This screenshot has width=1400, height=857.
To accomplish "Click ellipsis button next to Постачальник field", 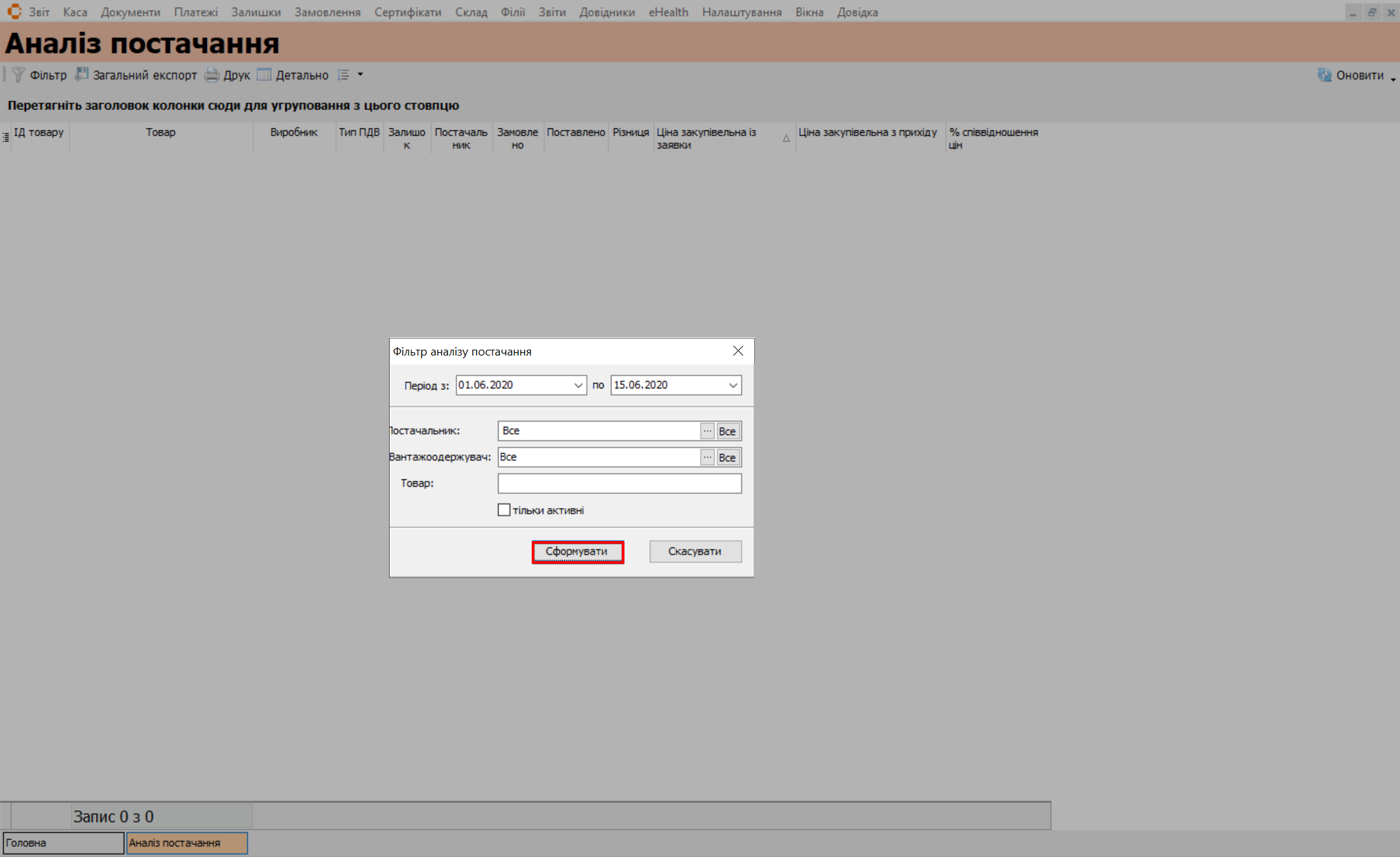I will pyautogui.click(x=707, y=431).
